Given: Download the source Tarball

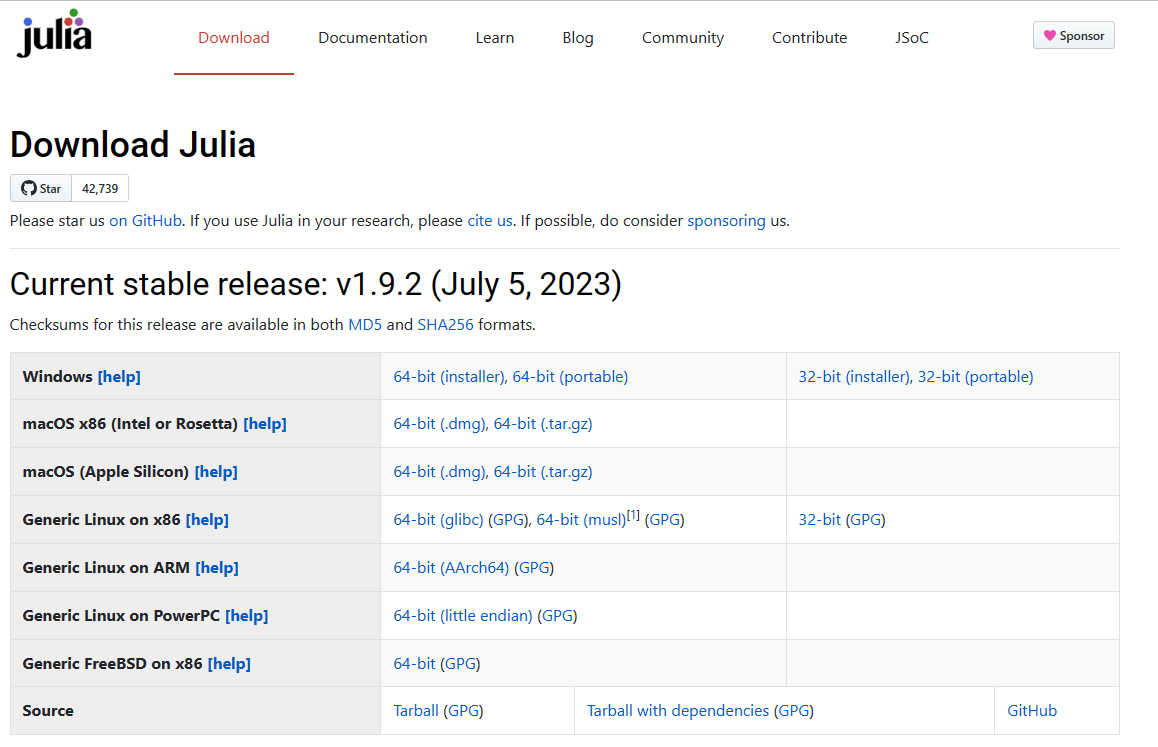Looking at the screenshot, I should 416,711.
